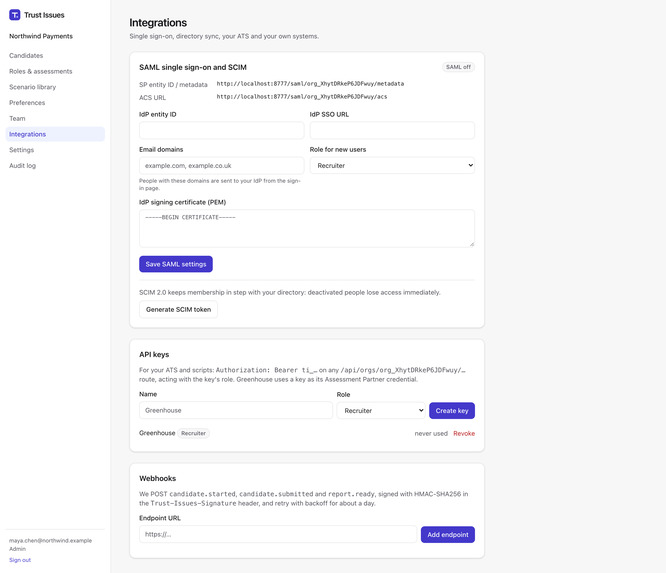Click the API key Name field
This screenshot has height=573, width=666.
pyautogui.click(x=236, y=411)
